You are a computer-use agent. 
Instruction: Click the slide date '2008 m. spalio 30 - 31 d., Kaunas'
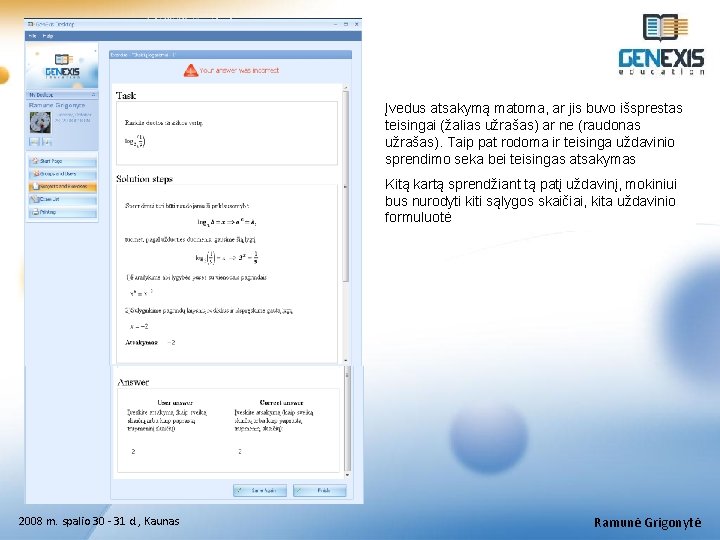(x=99, y=521)
